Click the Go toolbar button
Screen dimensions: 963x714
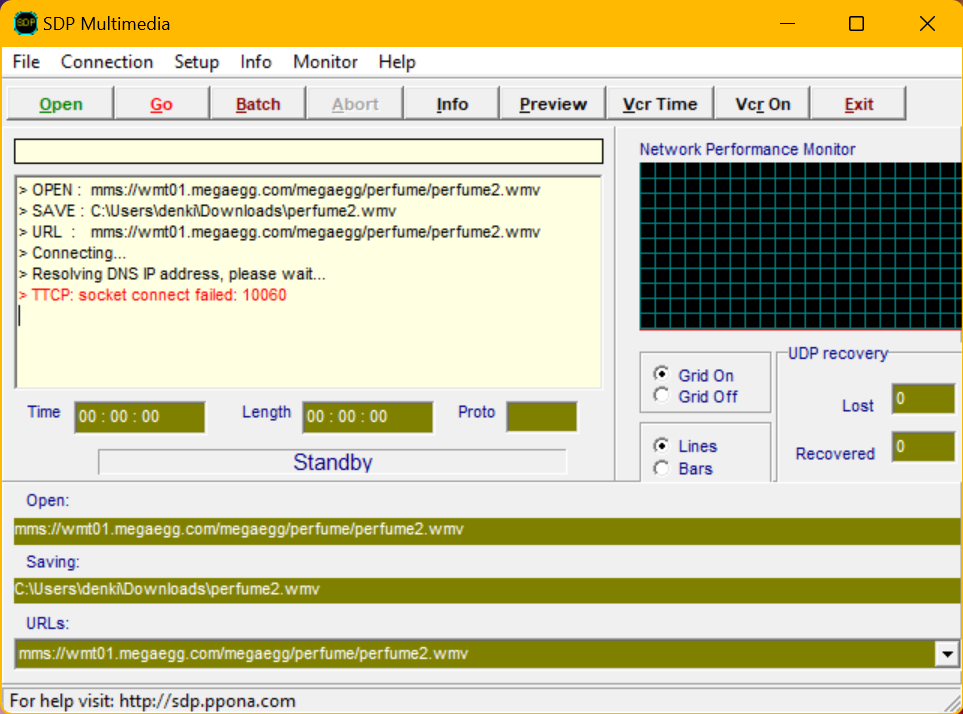[161, 104]
